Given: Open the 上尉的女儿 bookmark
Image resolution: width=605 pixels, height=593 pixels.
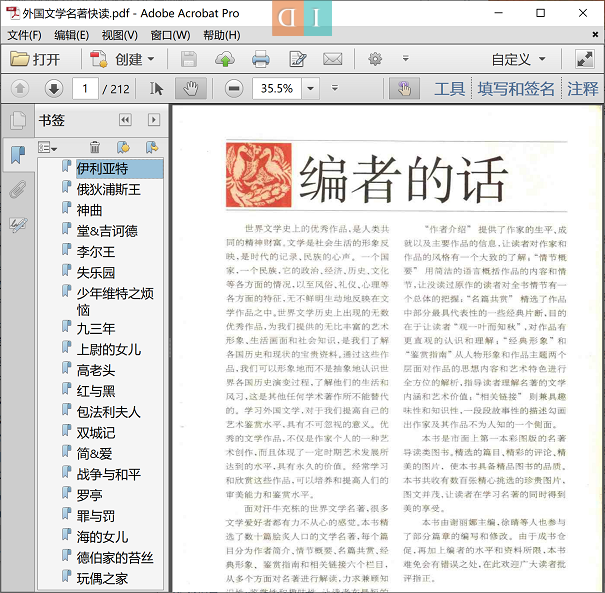Looking at the screenshot, I should pyautogui.click(x=108, y=350).
